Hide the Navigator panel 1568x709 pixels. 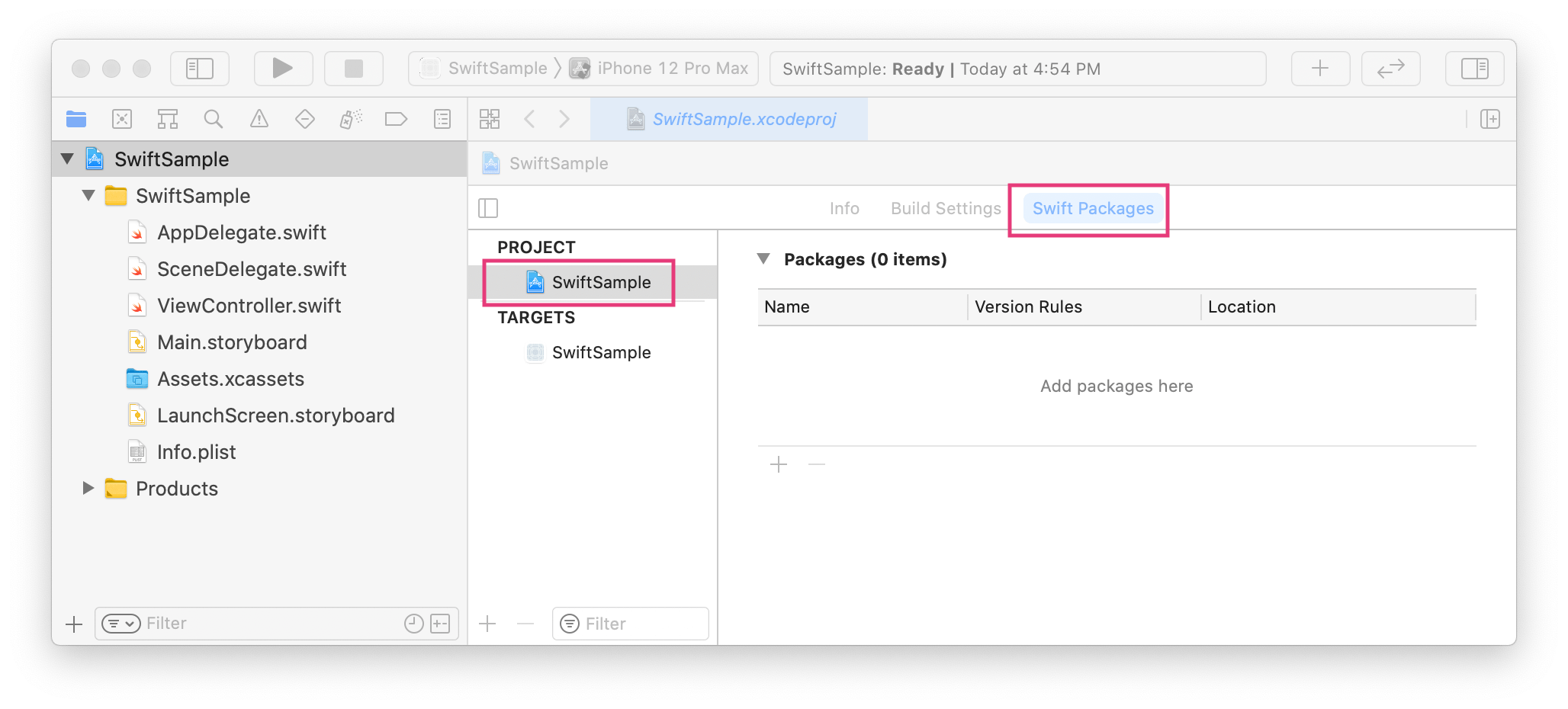click(199, 69)
